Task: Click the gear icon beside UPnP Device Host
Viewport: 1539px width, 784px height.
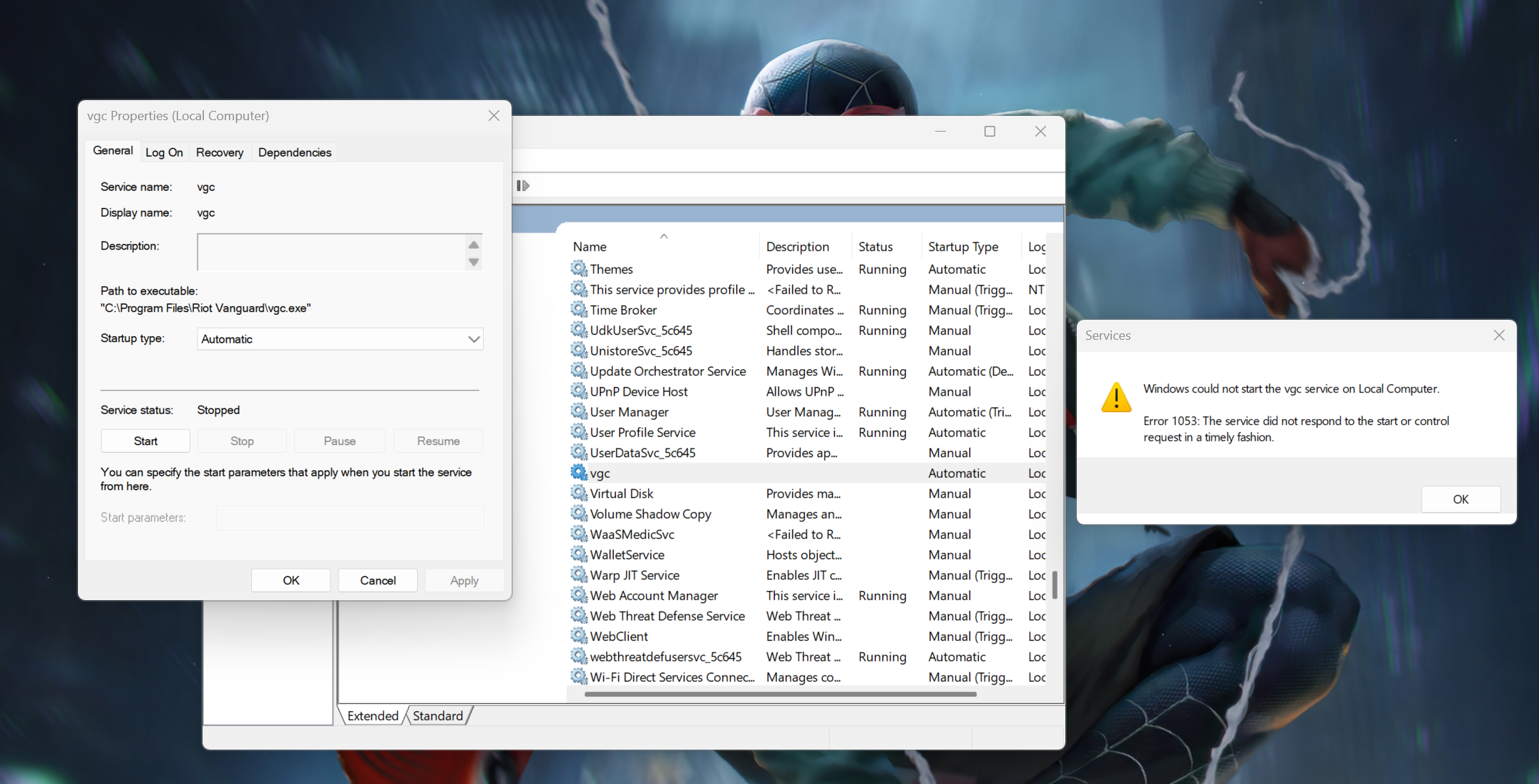Action: (x=579, y=391)
